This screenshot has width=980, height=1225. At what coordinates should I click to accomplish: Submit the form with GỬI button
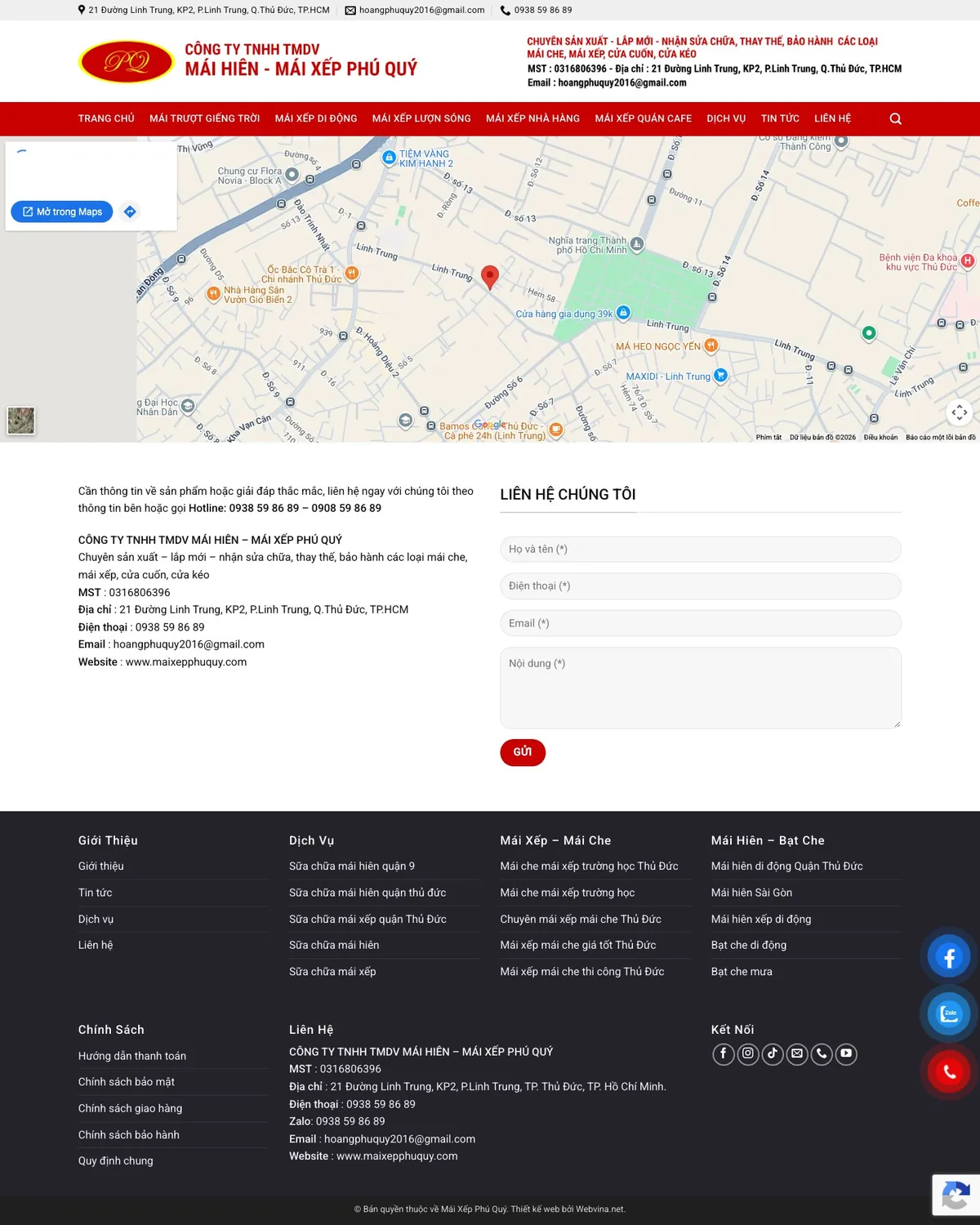point(523,752)
